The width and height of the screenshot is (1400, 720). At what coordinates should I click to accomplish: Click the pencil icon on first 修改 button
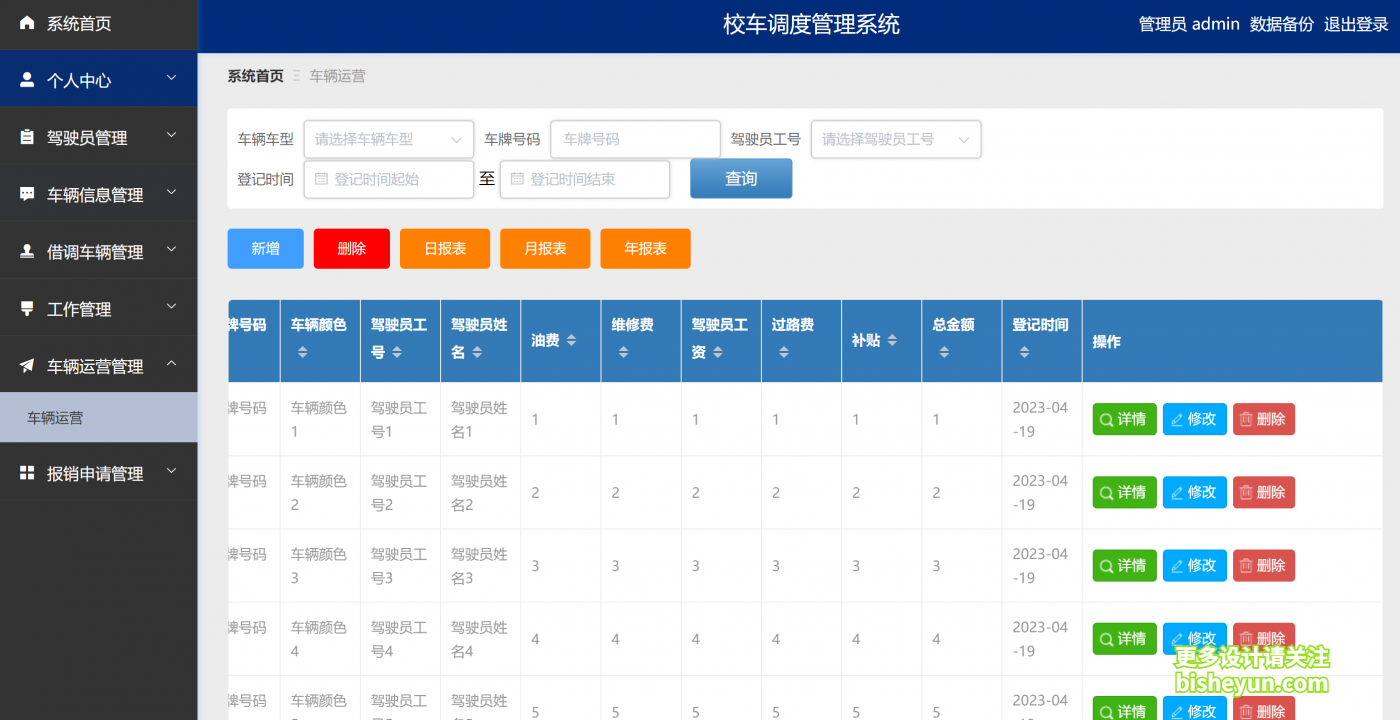pyautogui.click(x=1178, y=419)
